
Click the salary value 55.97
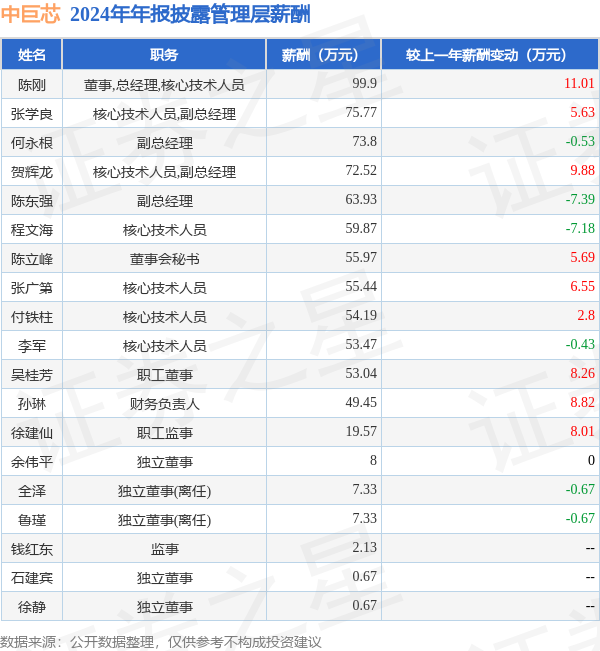pyautogui.click(x=361, y=257)
